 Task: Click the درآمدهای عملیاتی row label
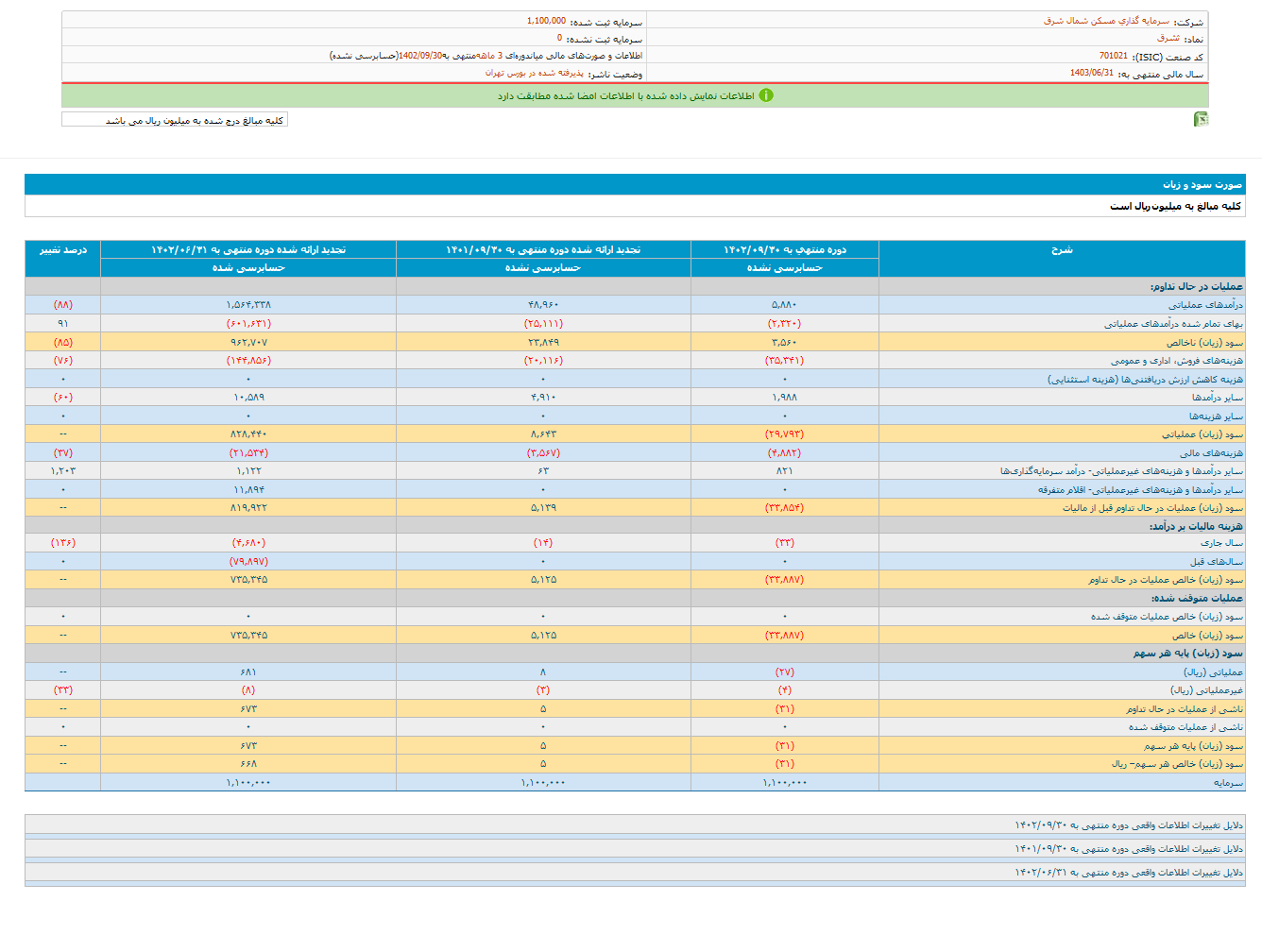[x=1205, y=305]
